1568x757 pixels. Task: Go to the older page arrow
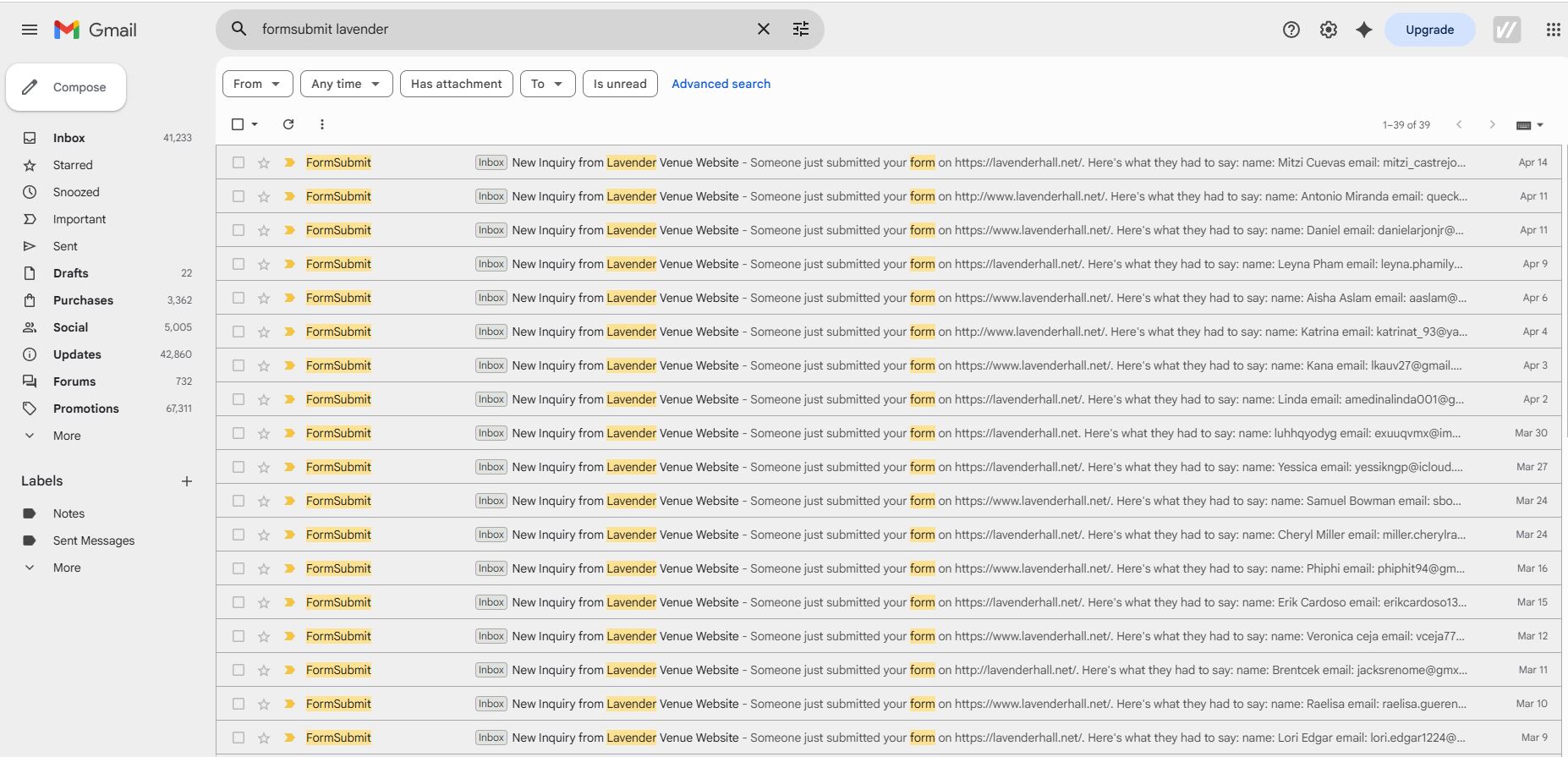click(1493, 124)
